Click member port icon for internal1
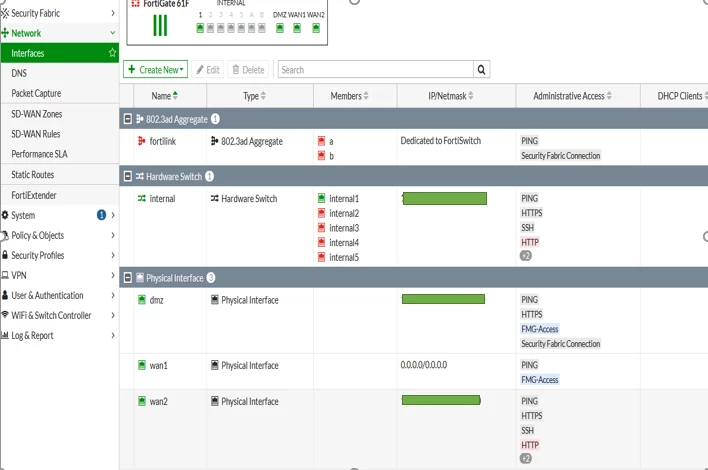Viewport: 708px width, 470px height. 321,198
